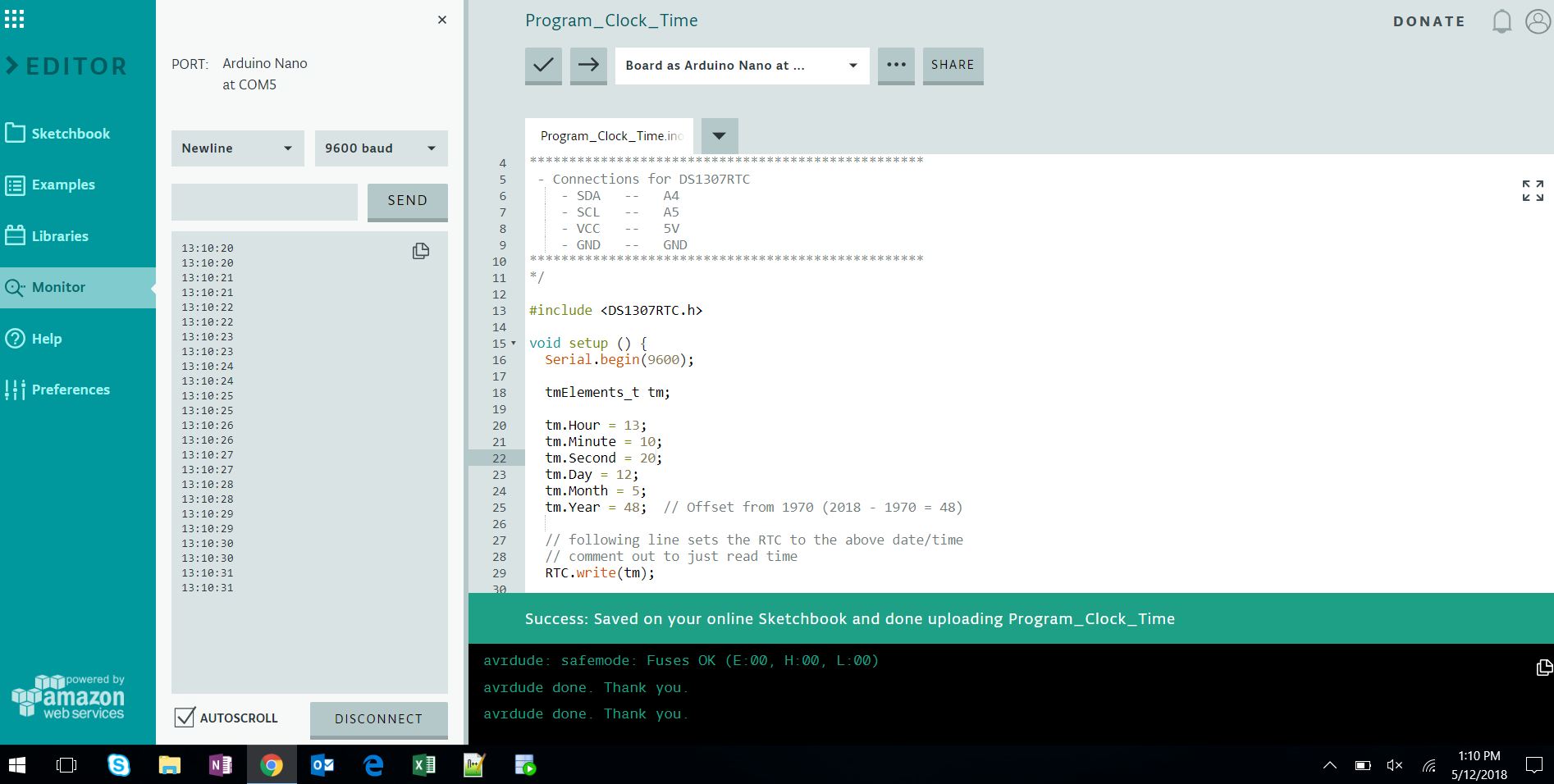
Task: Click the serial message input field
Action: (263, 201)
